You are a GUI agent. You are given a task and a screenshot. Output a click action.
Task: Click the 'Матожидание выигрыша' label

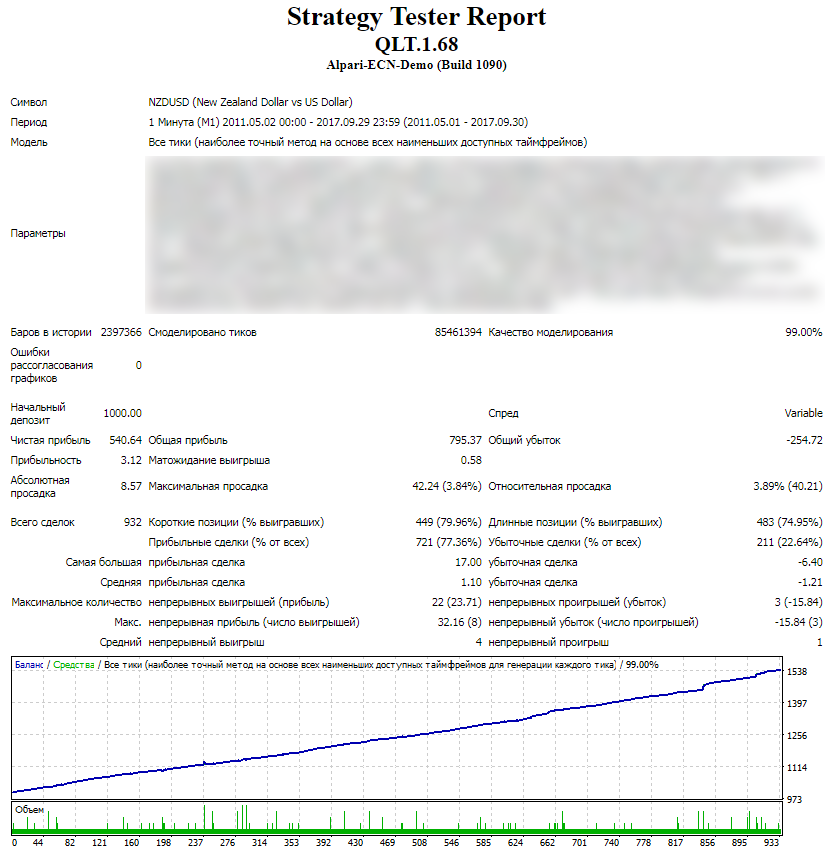coord(209,460)
